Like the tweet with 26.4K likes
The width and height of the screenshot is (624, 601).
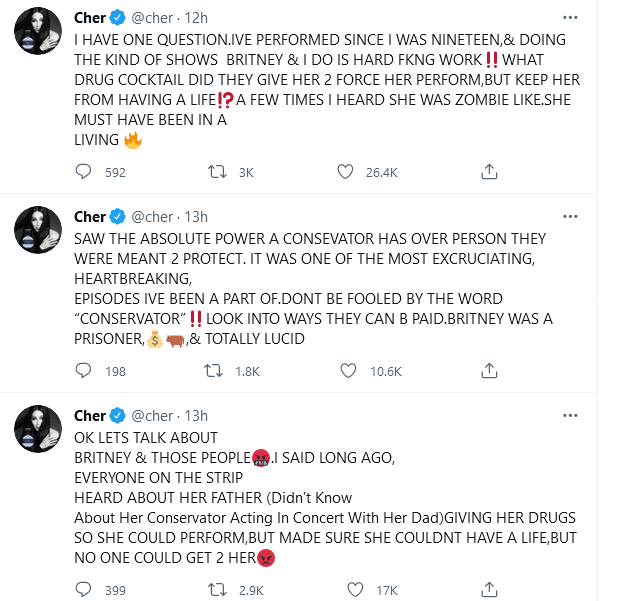tap(346, 172)
